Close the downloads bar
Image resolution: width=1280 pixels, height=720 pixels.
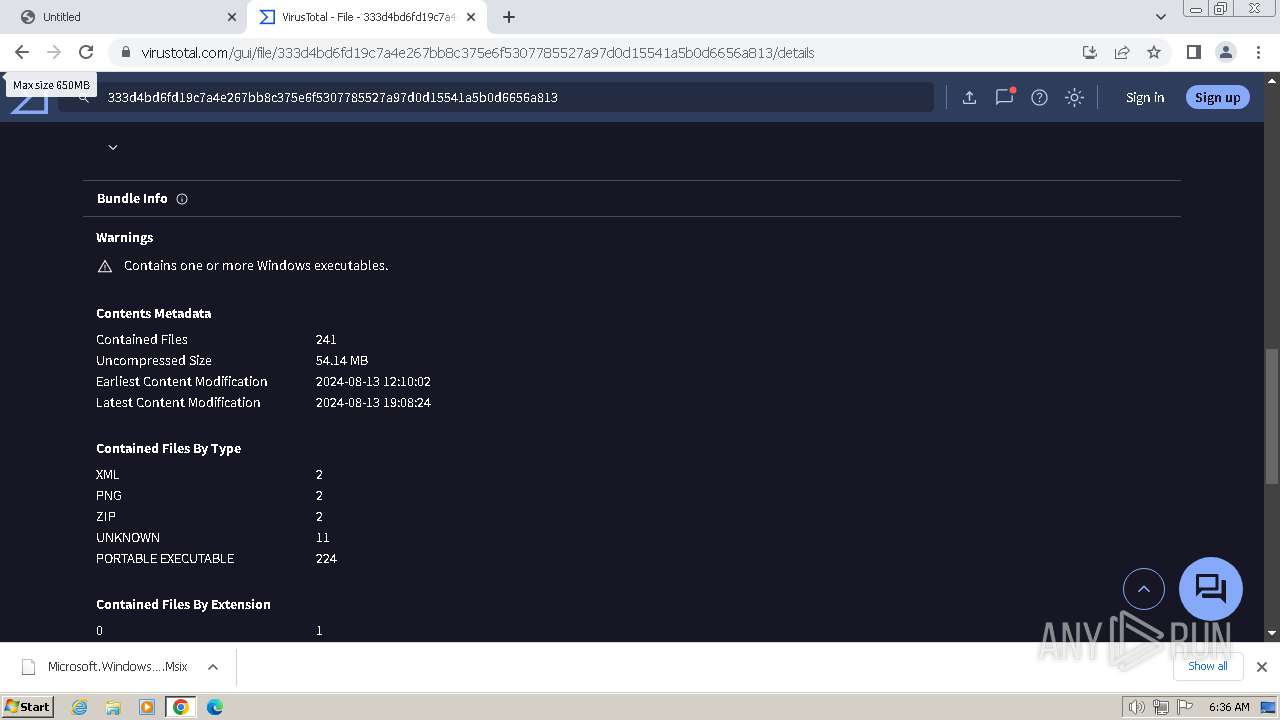click(1261, 666)
